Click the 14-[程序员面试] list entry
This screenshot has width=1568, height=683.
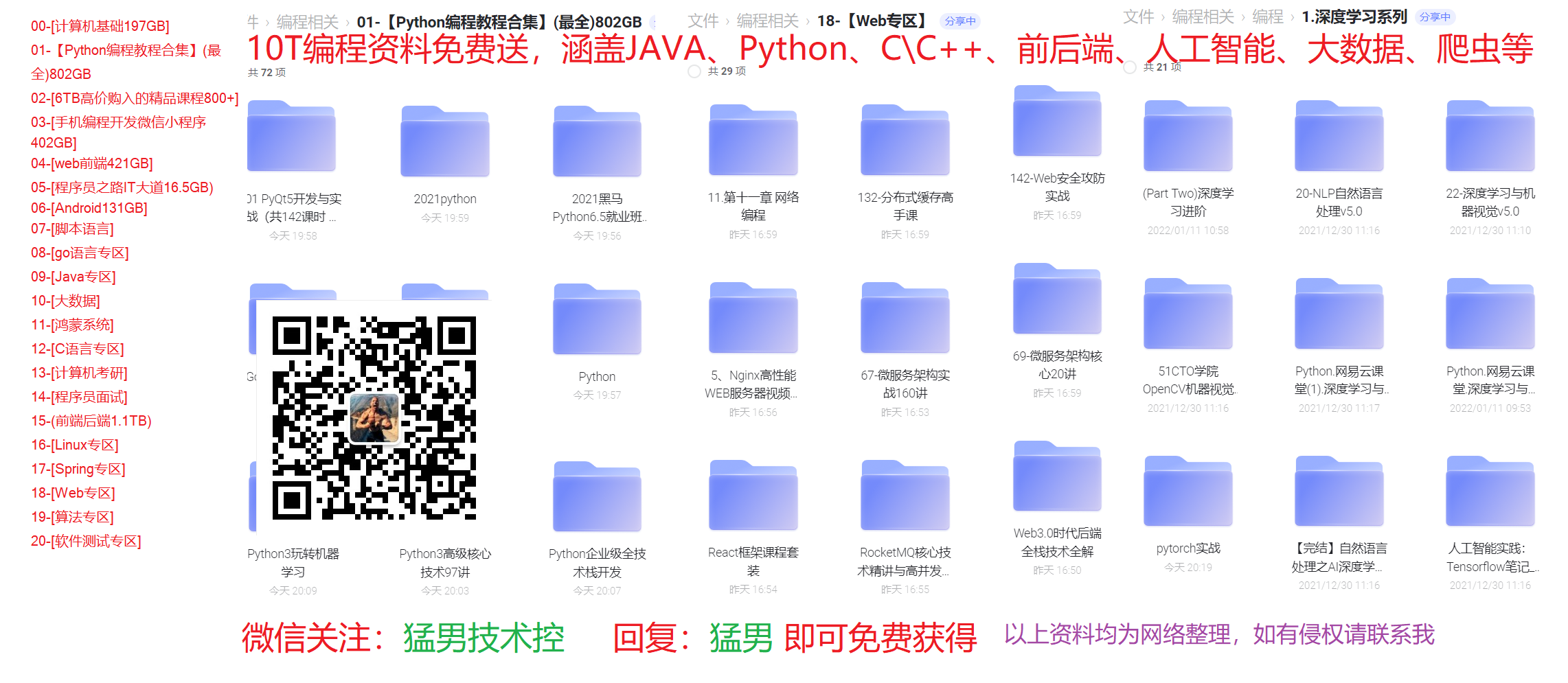click(79, 397)
